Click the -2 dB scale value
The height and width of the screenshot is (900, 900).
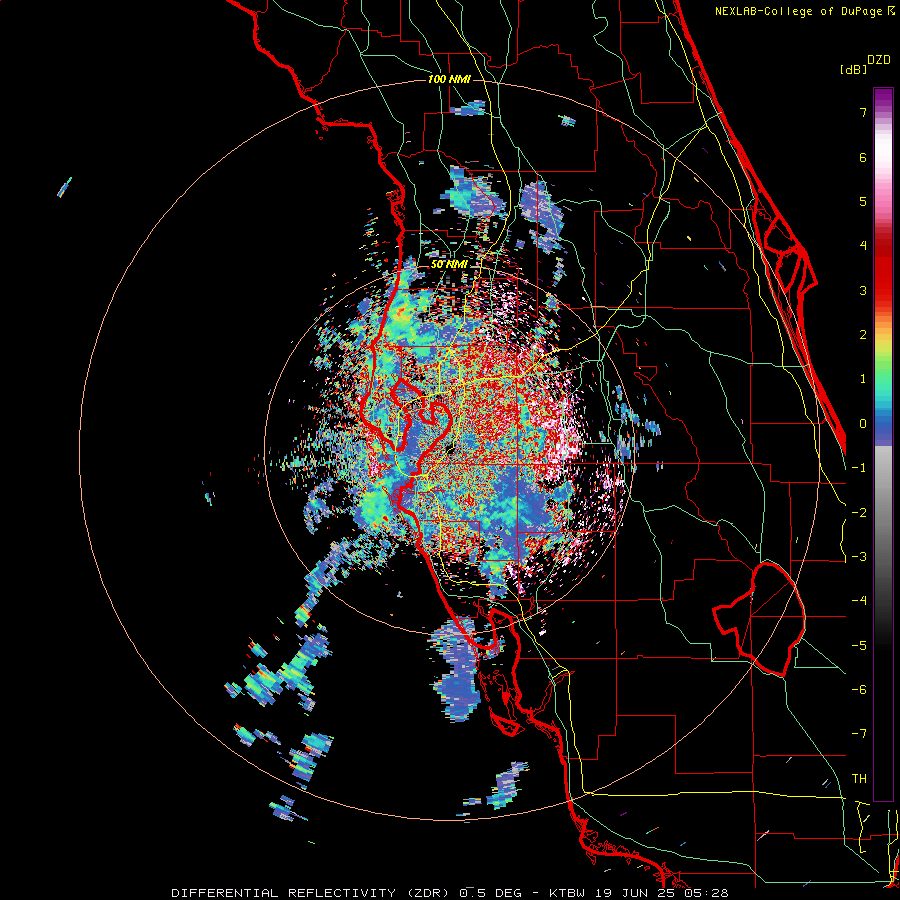click(x=859, y=513)
